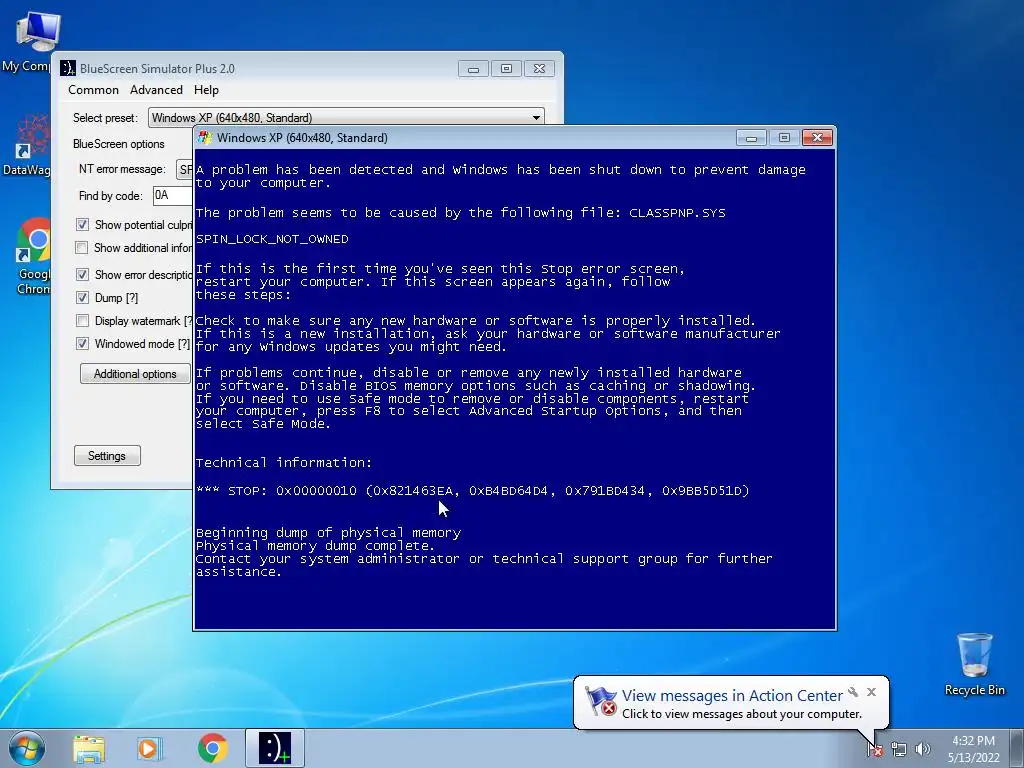1024x768 pixels.
Task: Click 'Beginning dump of physical memory' line
Action: [328, 533]
